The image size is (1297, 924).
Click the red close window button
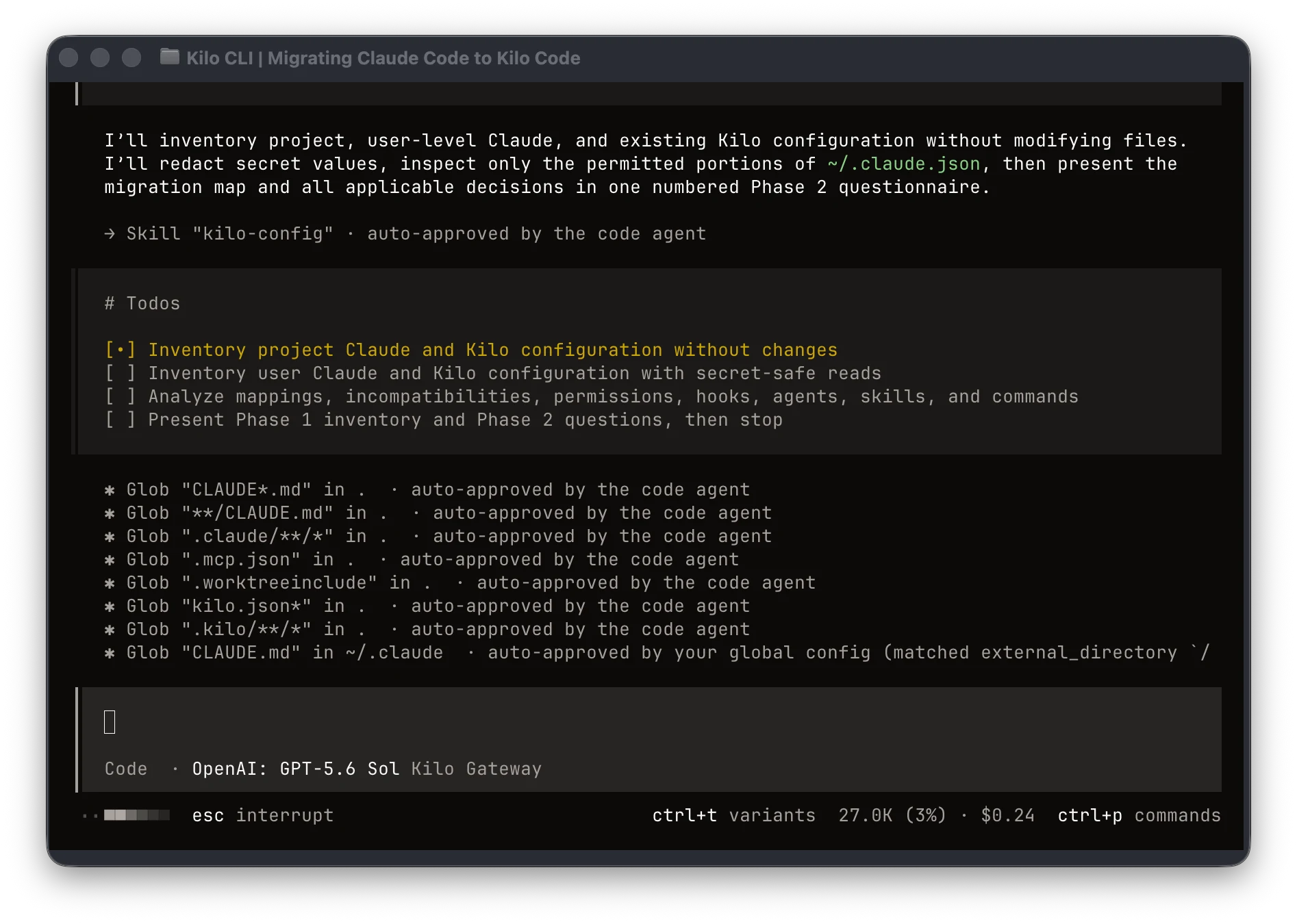(x=68, y=57)
